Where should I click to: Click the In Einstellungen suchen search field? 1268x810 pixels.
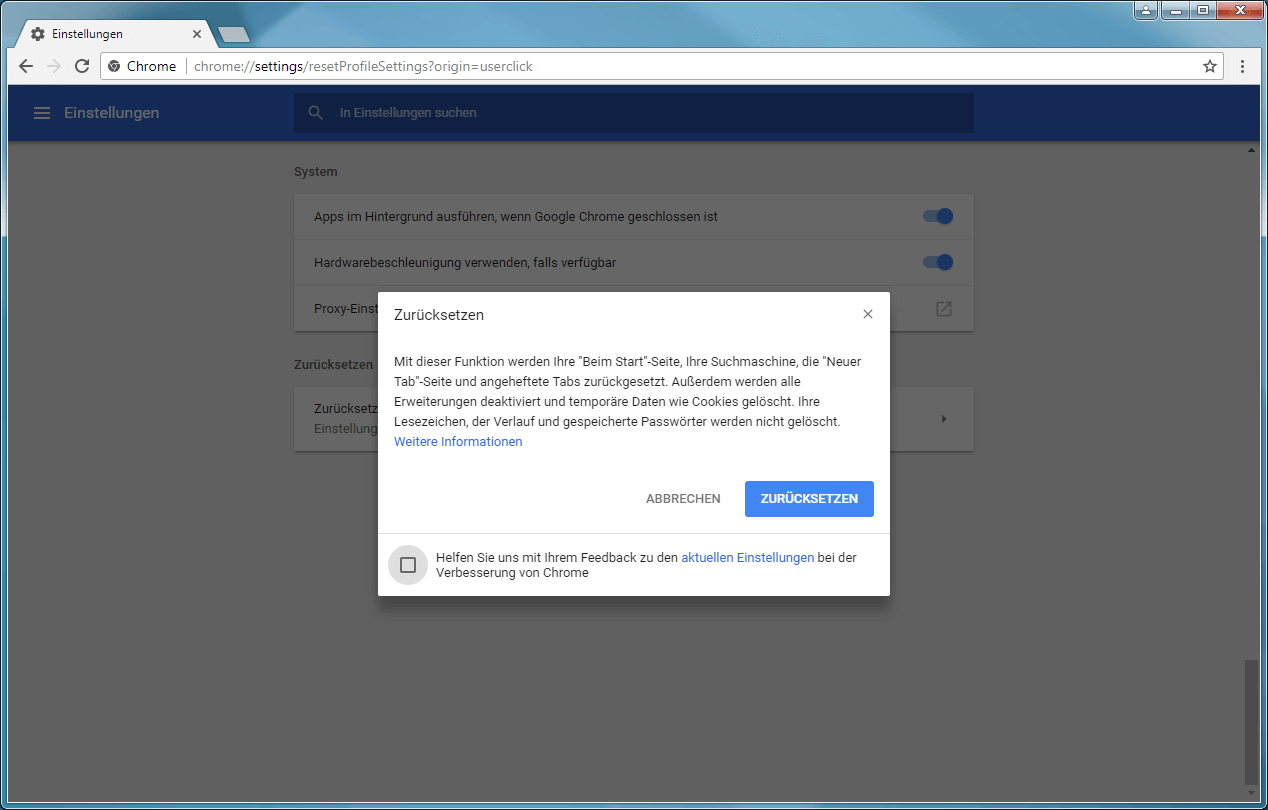click(634, 113)
